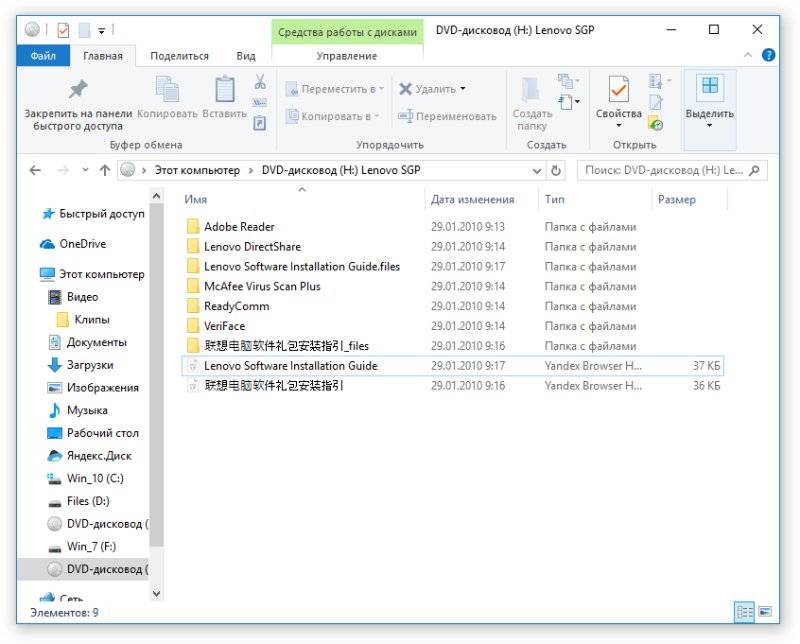Click the Back arrow navigation icon

pyautogui.click(x=35, y=170)
